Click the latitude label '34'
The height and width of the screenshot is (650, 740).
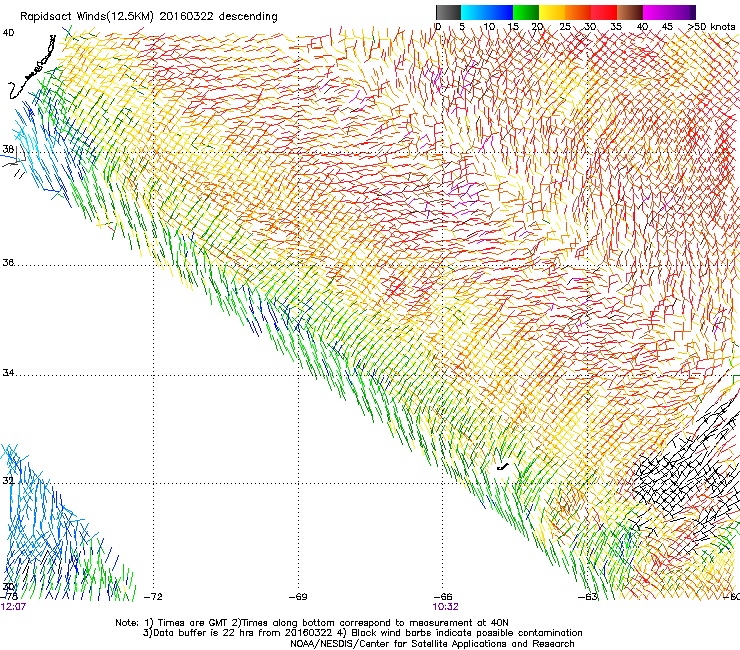(x=8, y=373)
